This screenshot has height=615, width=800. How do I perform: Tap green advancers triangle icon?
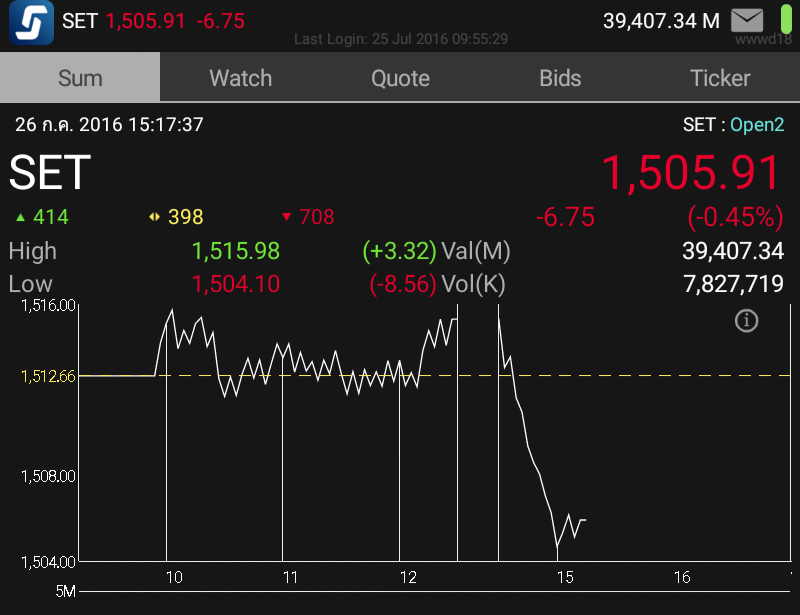coord(20,217)
